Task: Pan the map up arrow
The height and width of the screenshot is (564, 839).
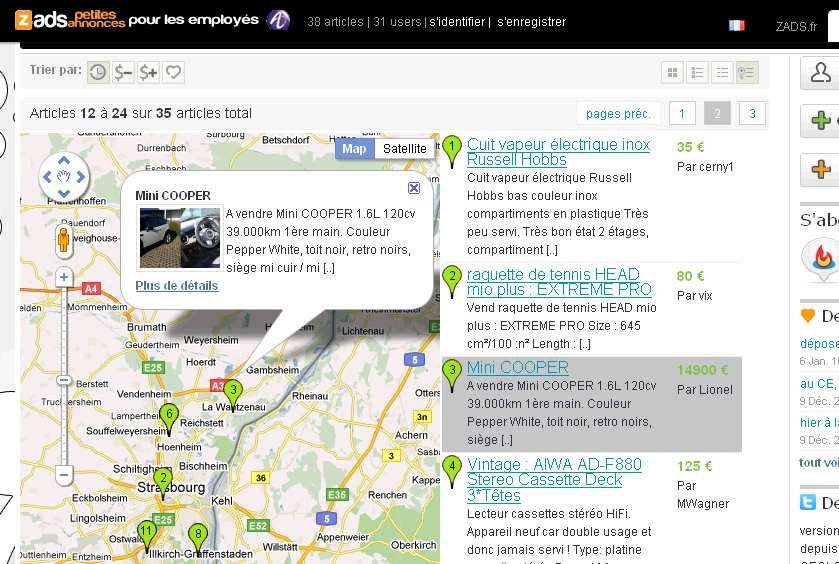Action: pyautogui.click(x=64, y=161)
